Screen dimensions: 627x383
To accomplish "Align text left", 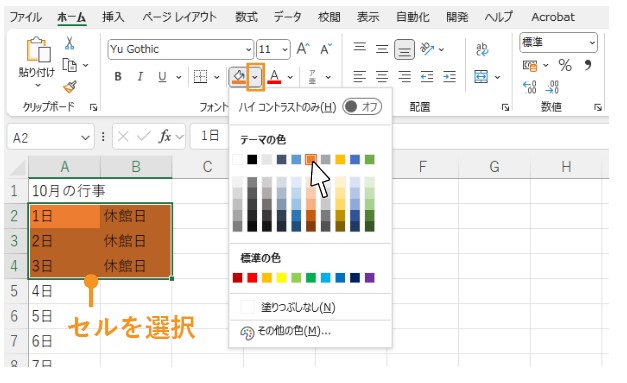I will click(x=359, y=76).
